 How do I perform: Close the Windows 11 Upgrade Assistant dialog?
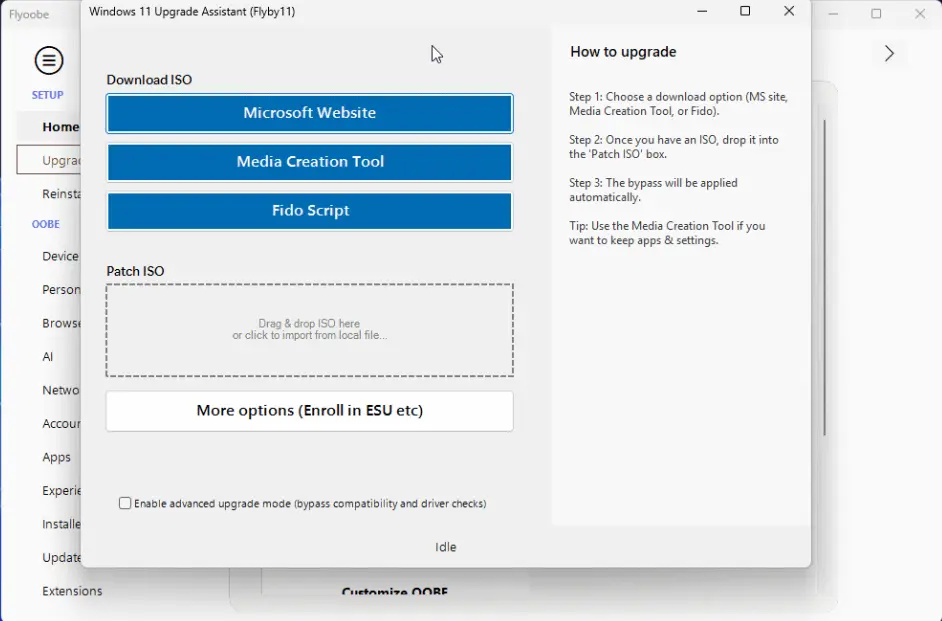[x=789, y=11]
